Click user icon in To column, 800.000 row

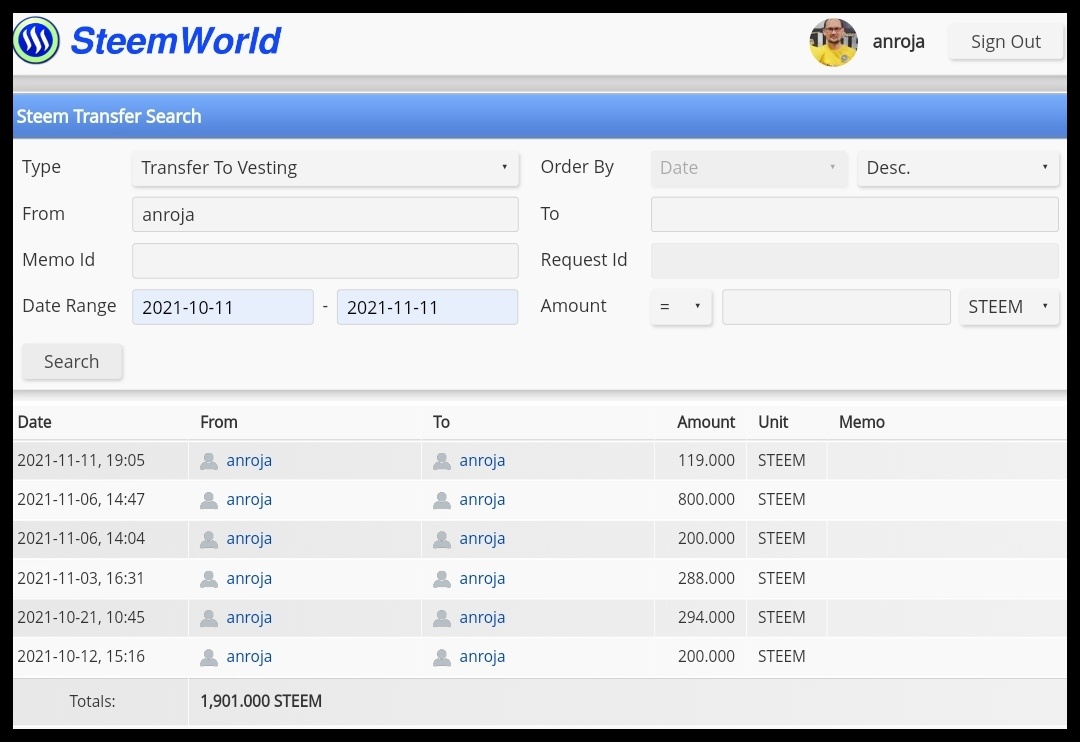[442, 500]
